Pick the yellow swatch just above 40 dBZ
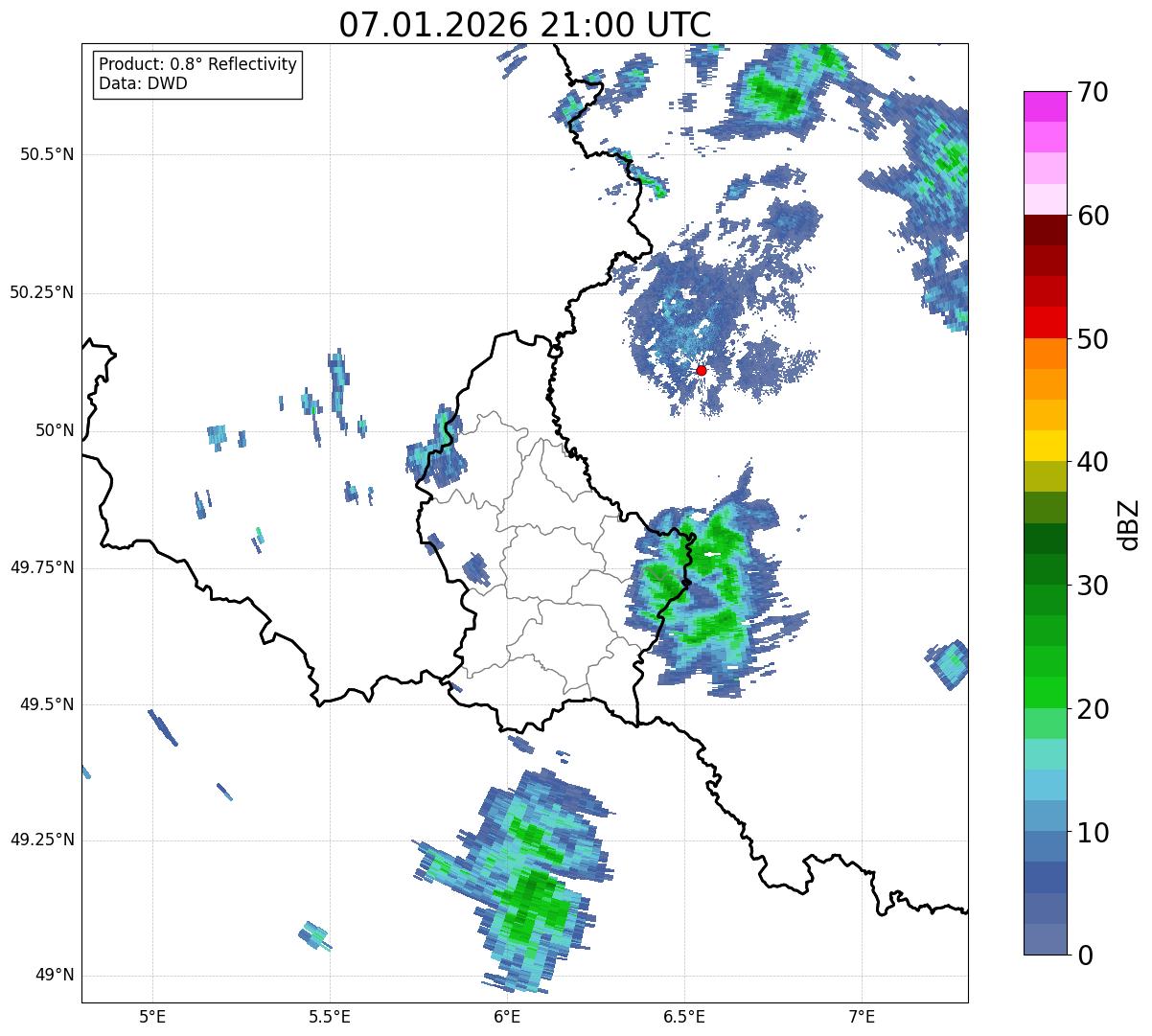Screen dimensions: 1152x1036 pyautogui.click(x=1045, y=446)
